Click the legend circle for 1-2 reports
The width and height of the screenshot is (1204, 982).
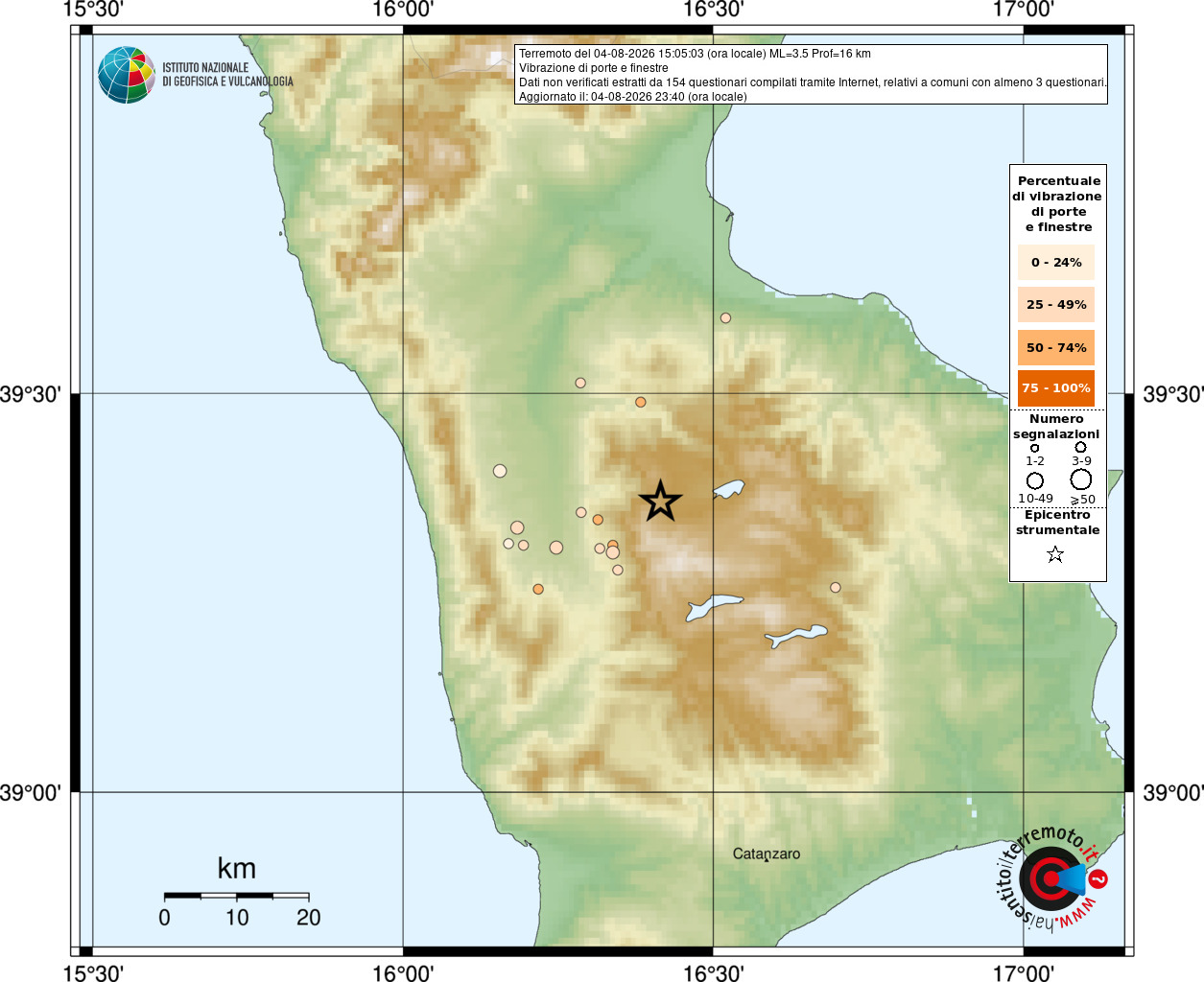1034,448
